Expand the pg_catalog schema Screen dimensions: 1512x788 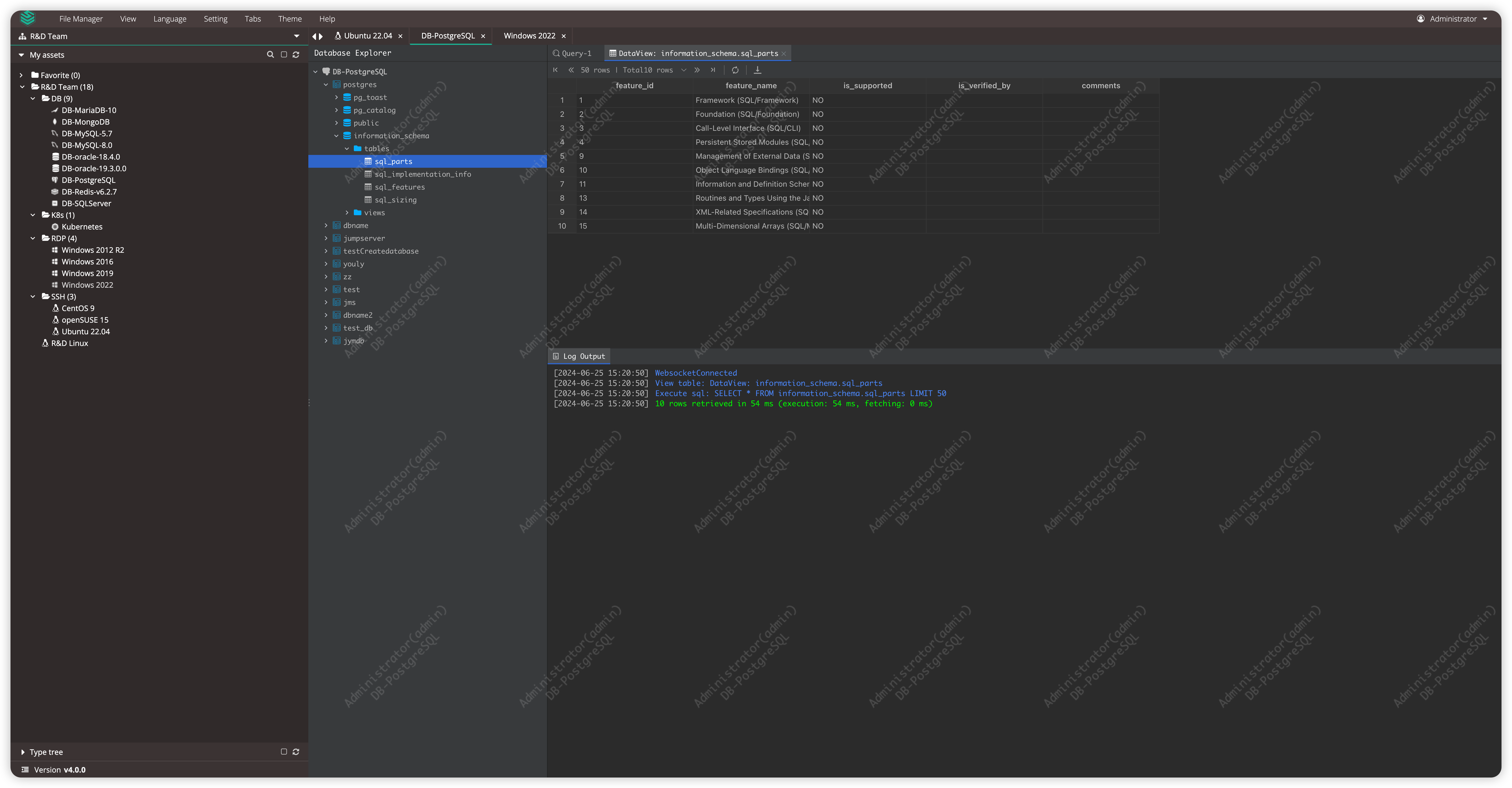[336, 110]
